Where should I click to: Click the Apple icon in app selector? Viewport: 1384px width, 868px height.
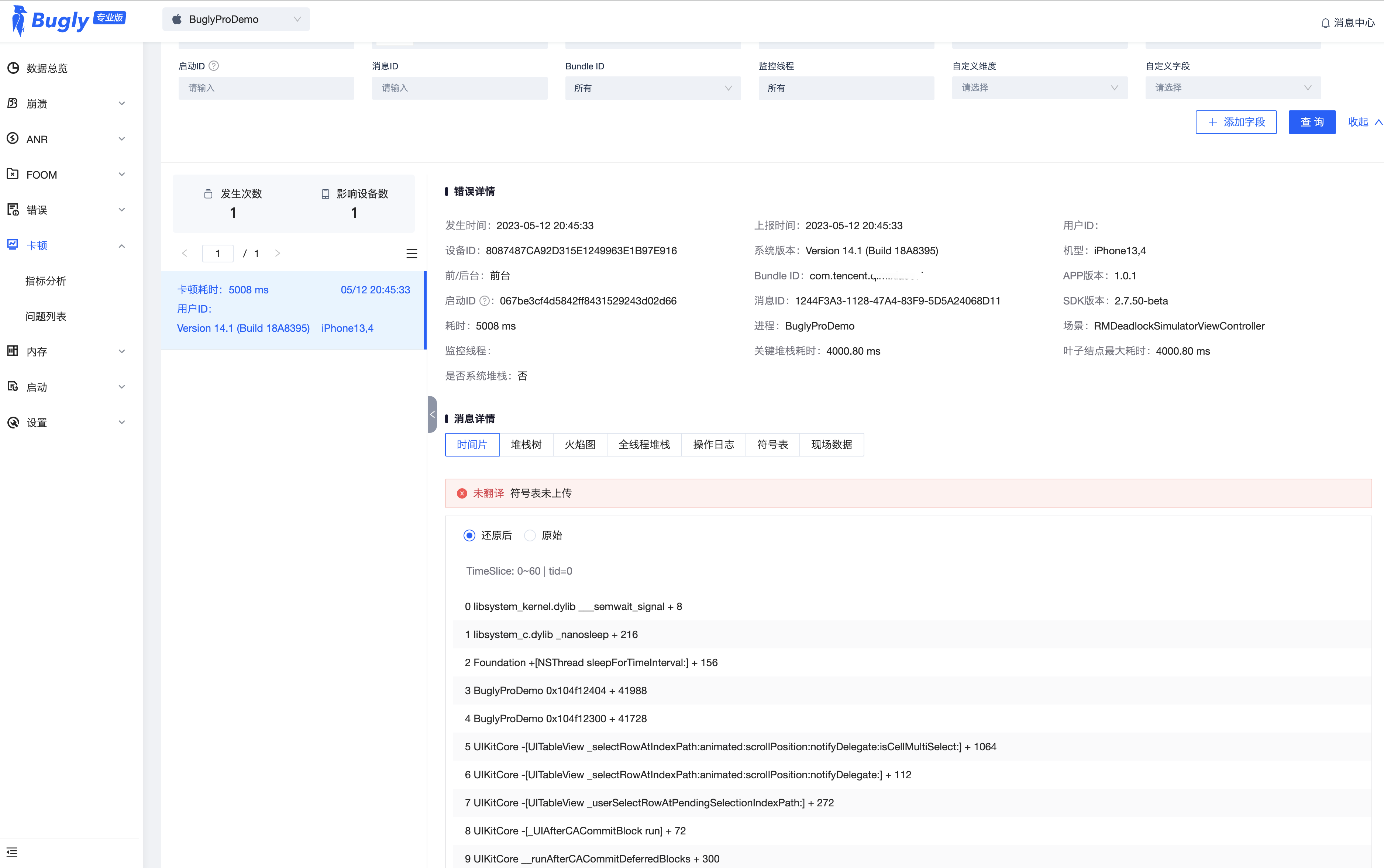coord(177,20)
